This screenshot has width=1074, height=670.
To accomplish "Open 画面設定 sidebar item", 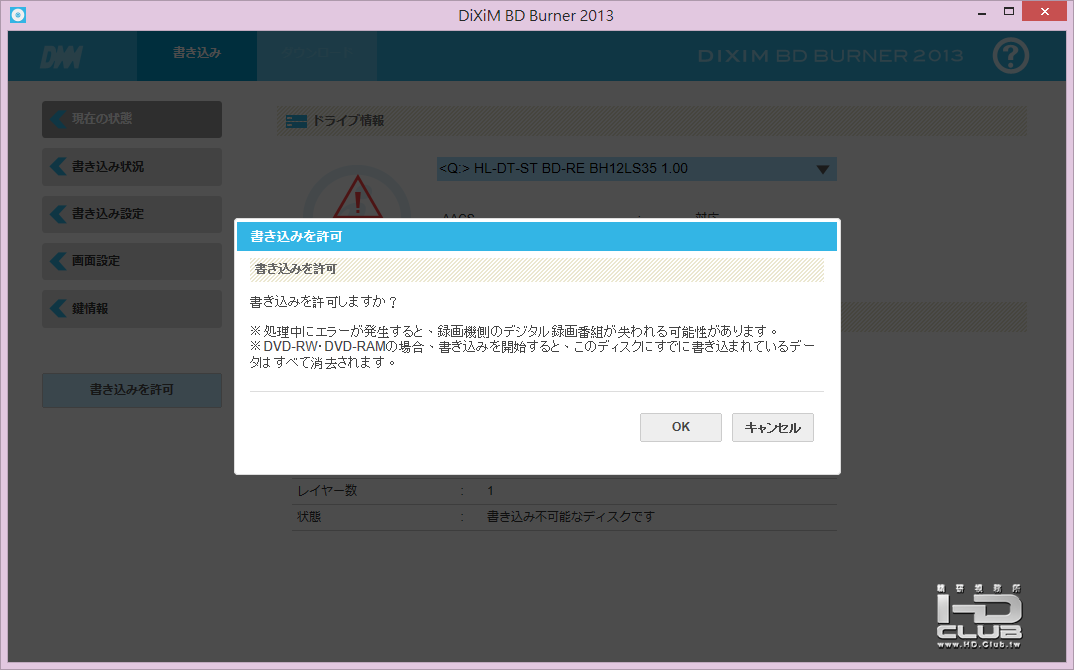I will pyautogui.click(x=132, y=261).
